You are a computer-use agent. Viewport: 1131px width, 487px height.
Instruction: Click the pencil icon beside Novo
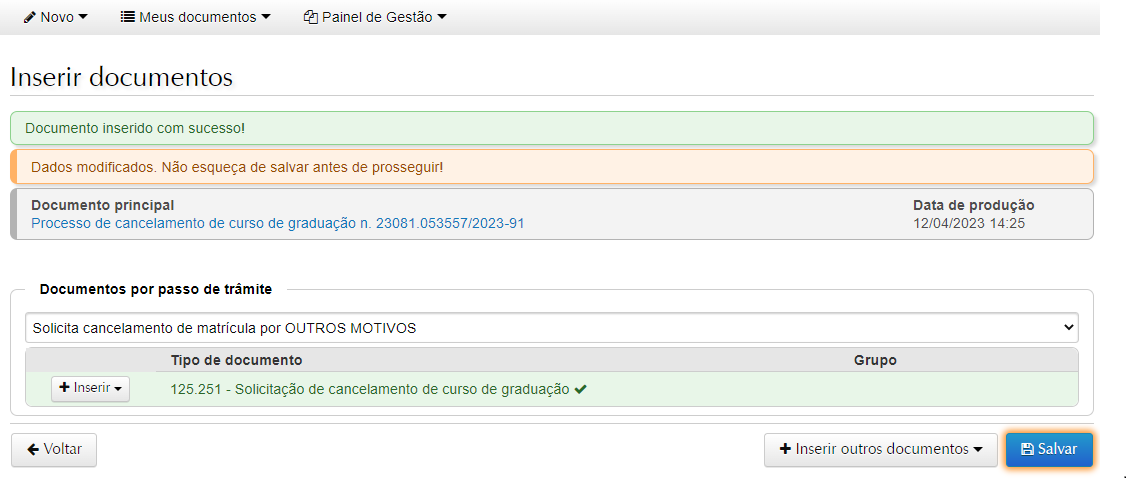coord(30,17)
